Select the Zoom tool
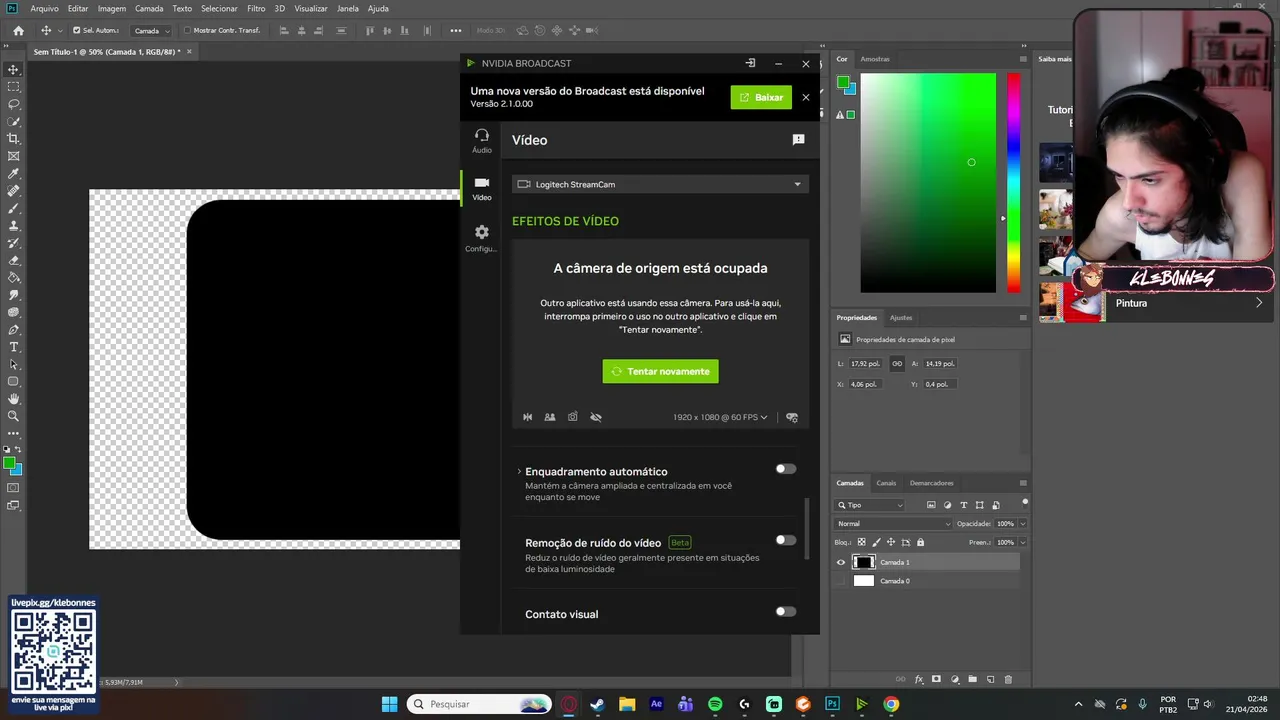Image resolution: width=1280 pixels, height=720 pixels. click(x=14, y=416)
